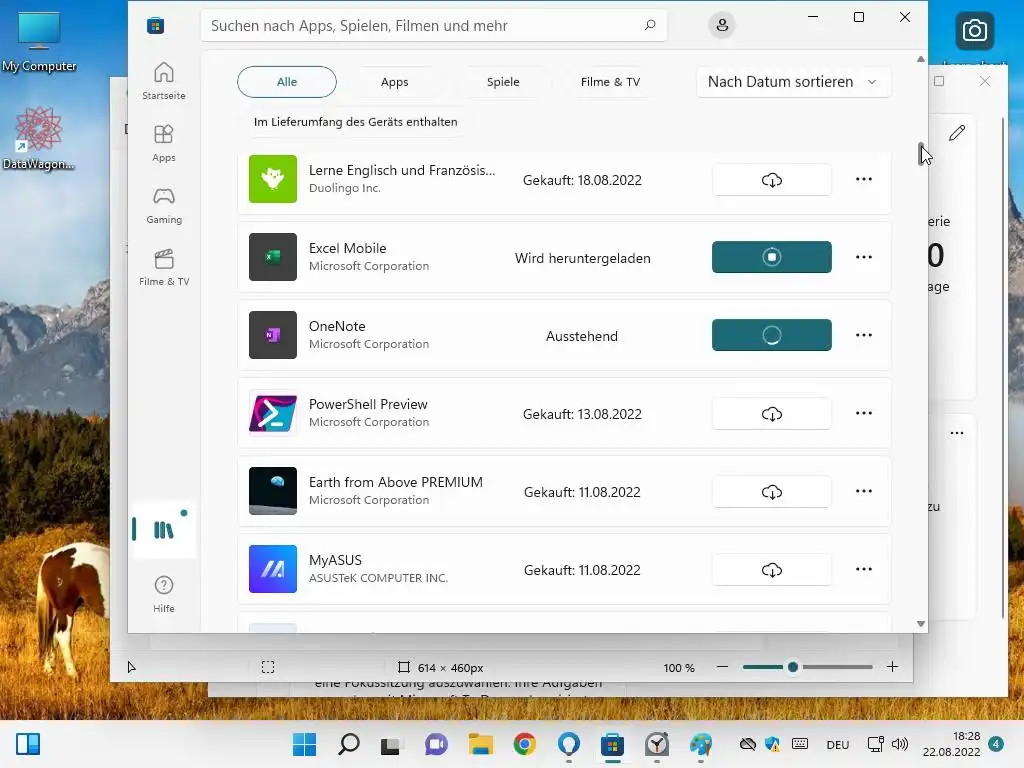Click the zoom slider handle in Snipping Tool
1024x768 pixels.
coord(793,667)
